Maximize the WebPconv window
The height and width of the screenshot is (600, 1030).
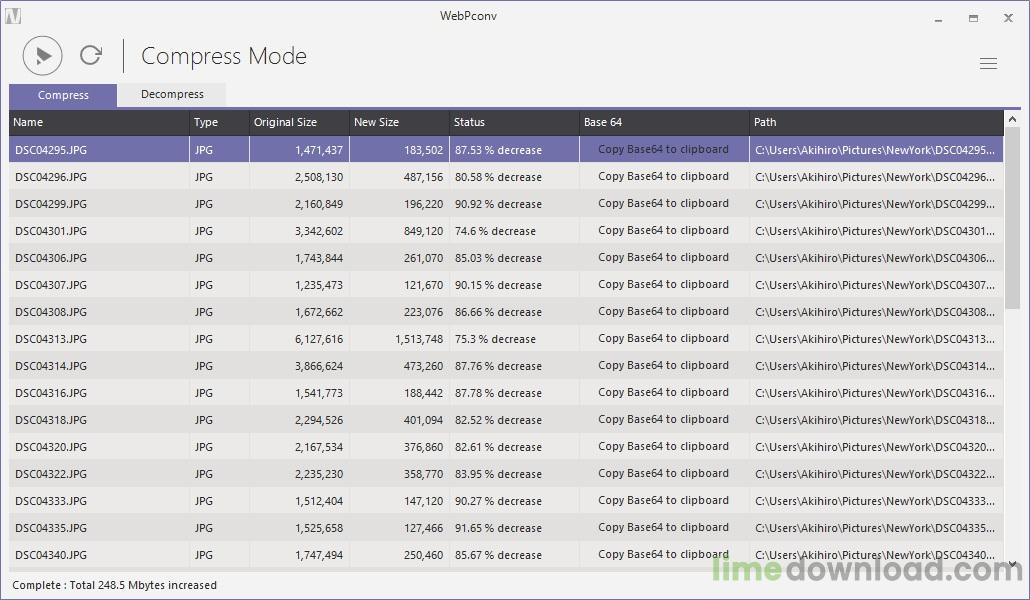pos(973,18)
